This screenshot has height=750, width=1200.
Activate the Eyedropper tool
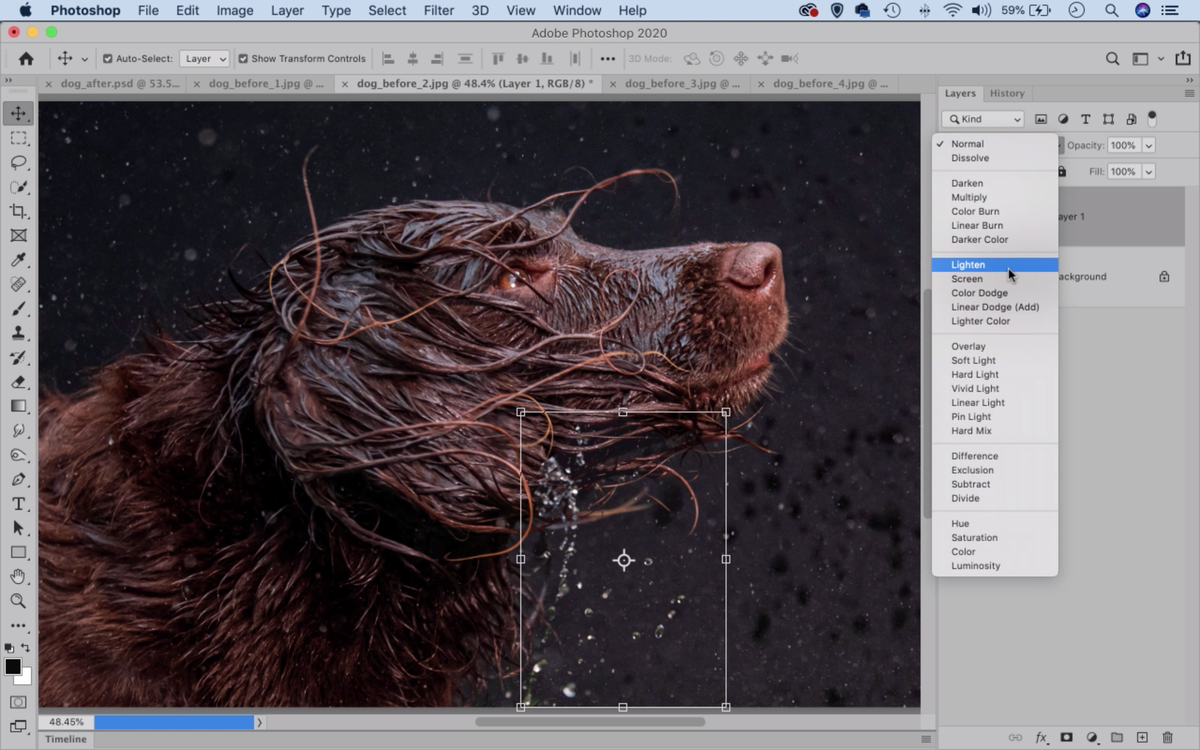coord(18,260)
